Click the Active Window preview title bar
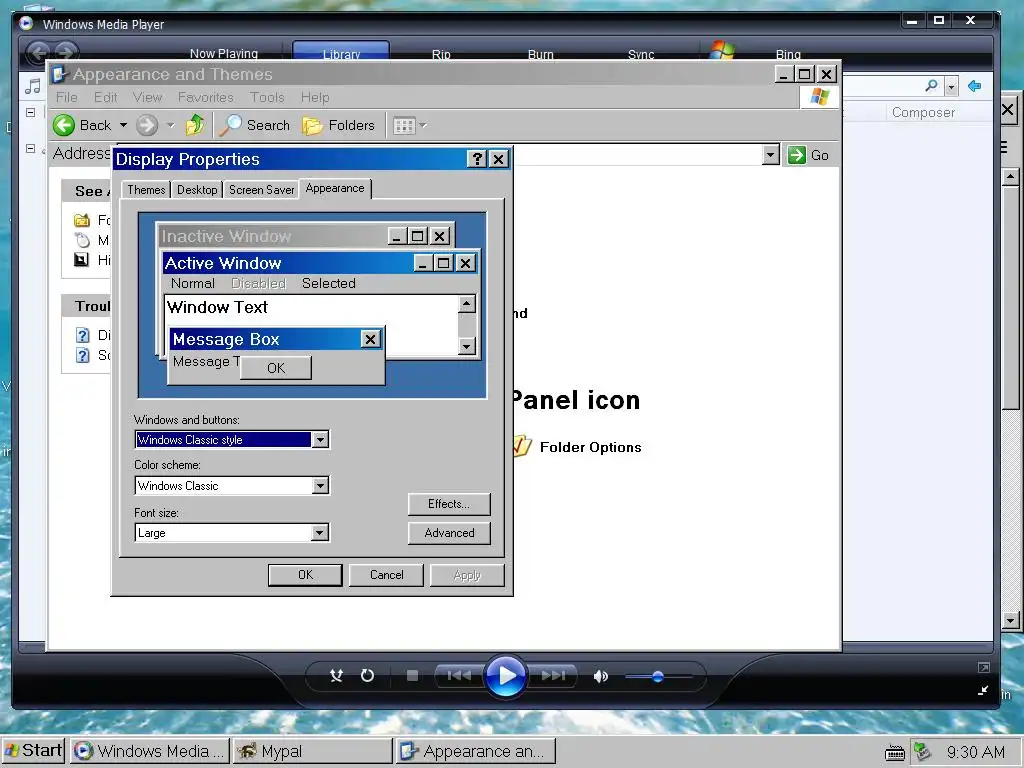The height and width of the screenshot is (768, 1024). point(319,263)
